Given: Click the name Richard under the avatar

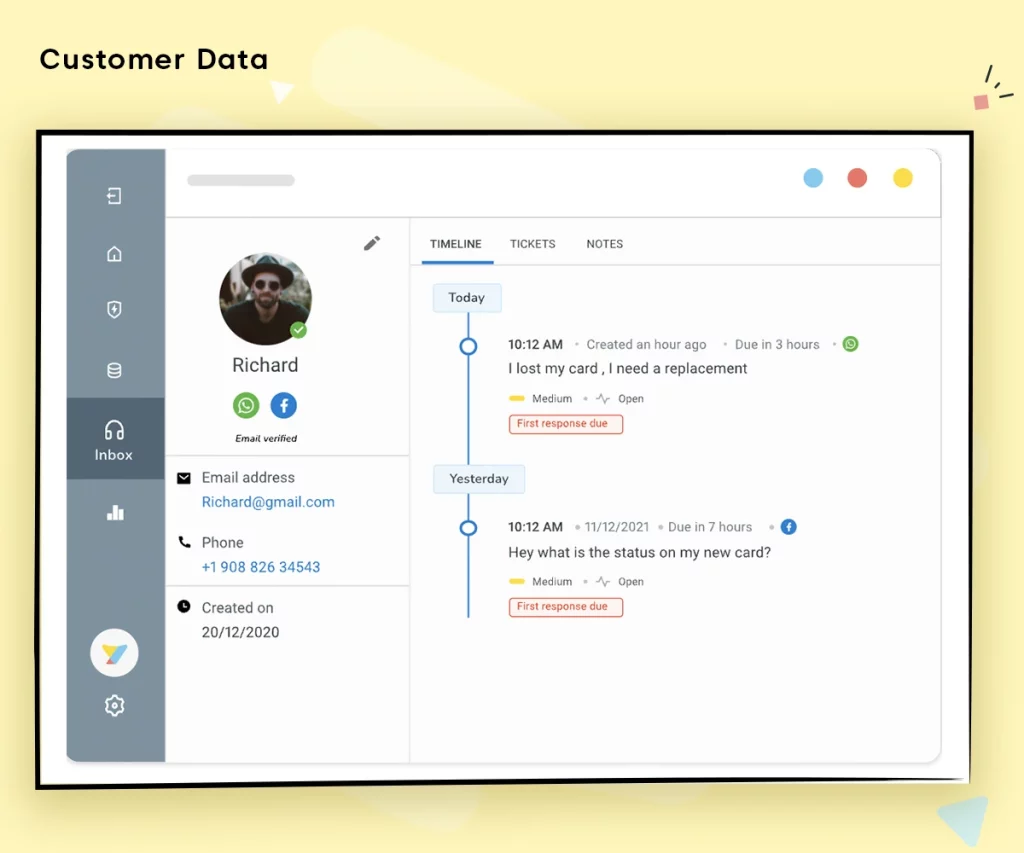Looking at the screenshot, I should [x=265, y=364].
